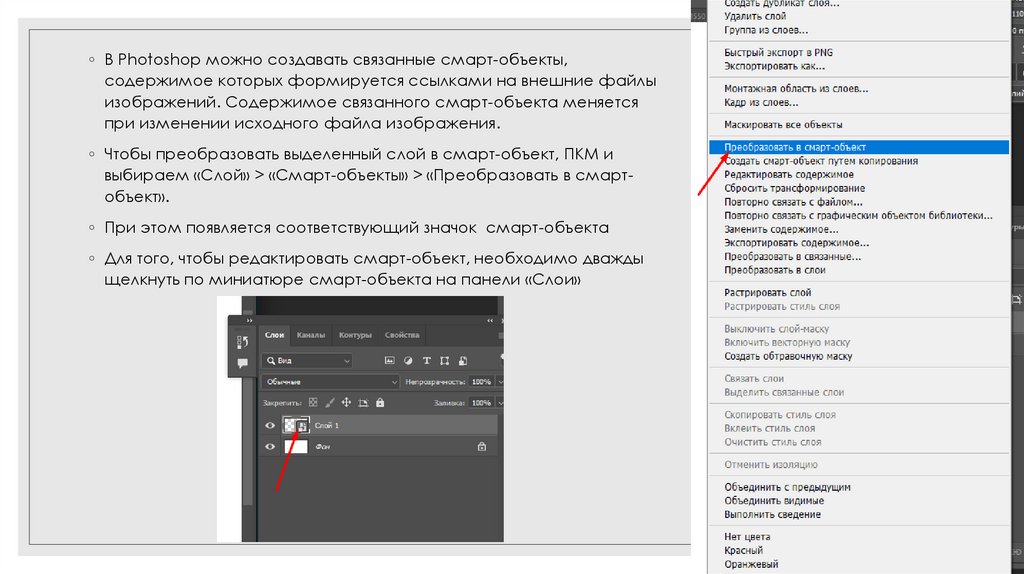Switch to the Каналы tab
The width and height of the screenshot is (1024, 574).
[x=310, y=335]
